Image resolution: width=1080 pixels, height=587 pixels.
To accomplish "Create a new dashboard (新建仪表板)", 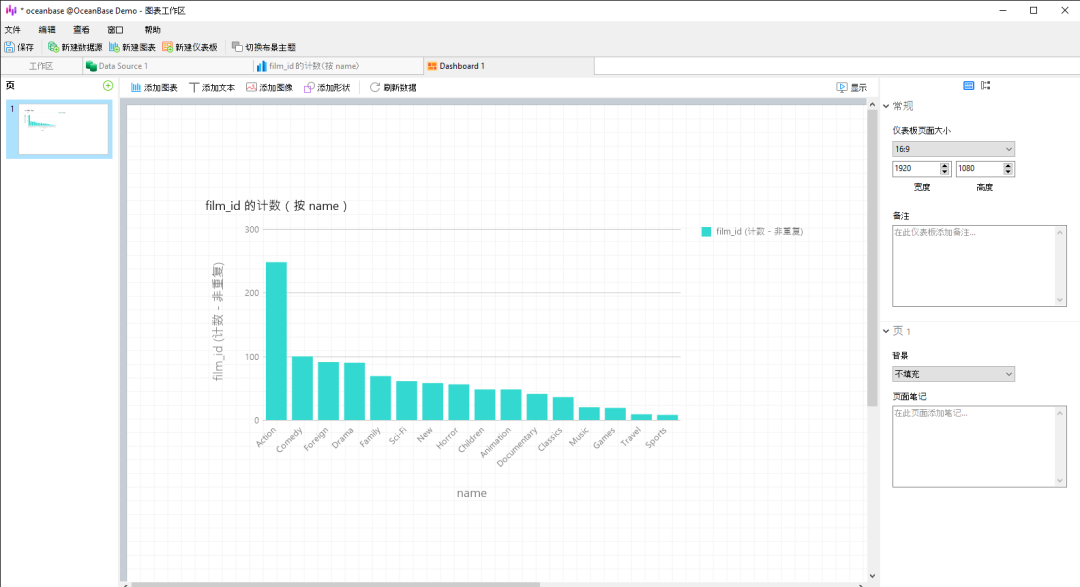I will (189, 48).
